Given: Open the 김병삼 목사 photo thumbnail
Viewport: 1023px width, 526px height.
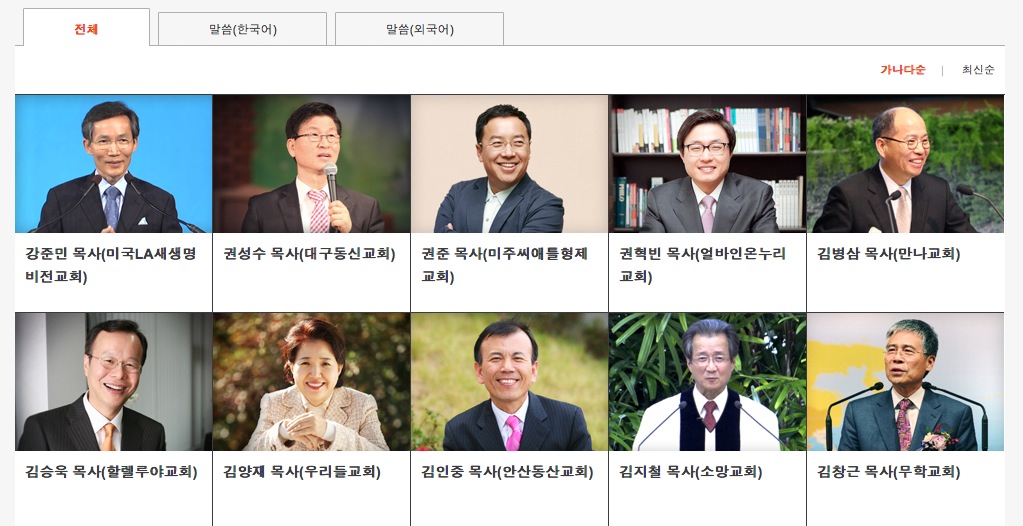Looking at the screenshot, I should [x=906, y=164].
